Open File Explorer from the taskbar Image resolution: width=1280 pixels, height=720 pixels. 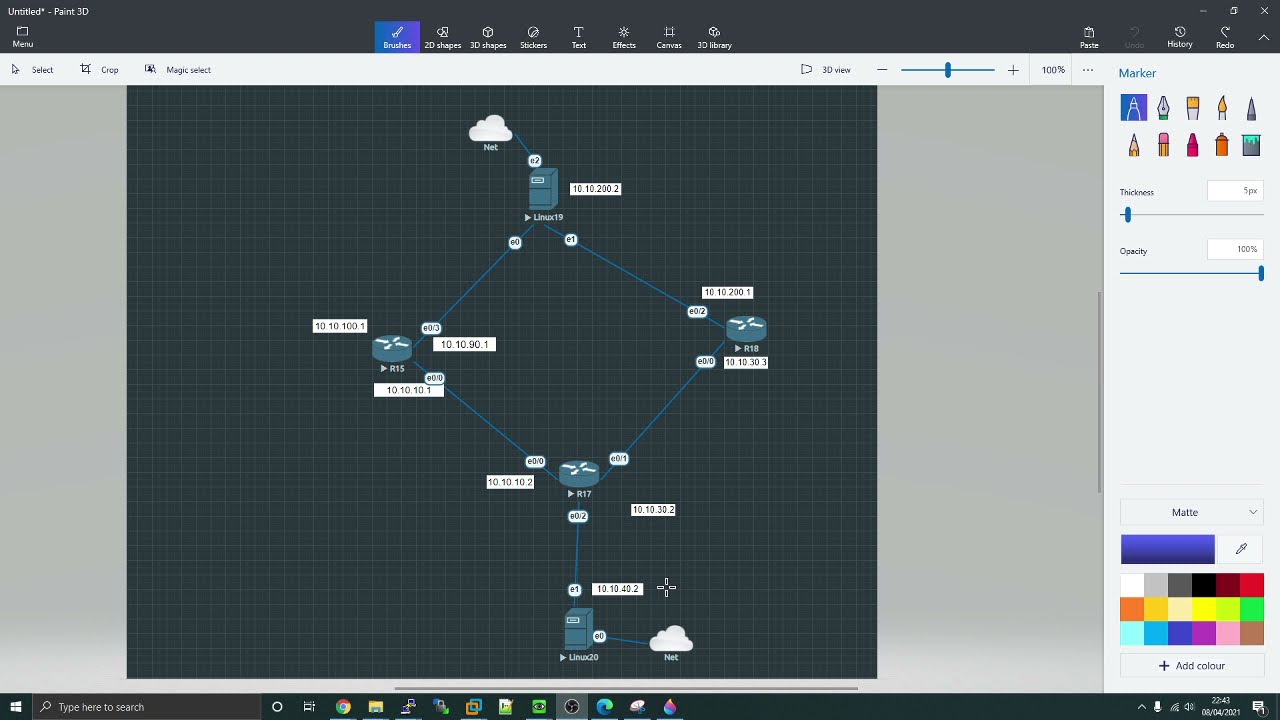[375, 707]
